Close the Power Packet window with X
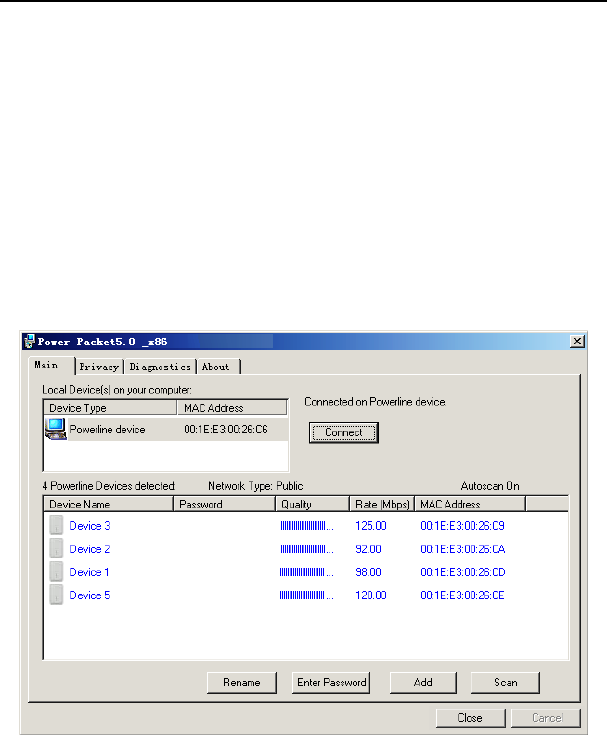This screenshot has width=607, height=735. [x=577, y=341]
